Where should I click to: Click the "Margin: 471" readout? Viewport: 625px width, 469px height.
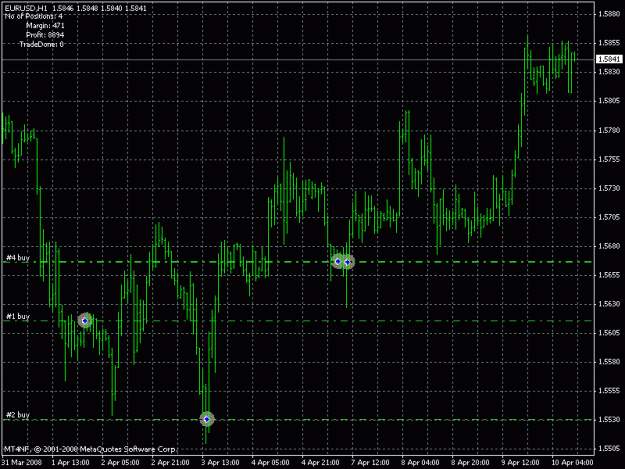tap(45, 26)
